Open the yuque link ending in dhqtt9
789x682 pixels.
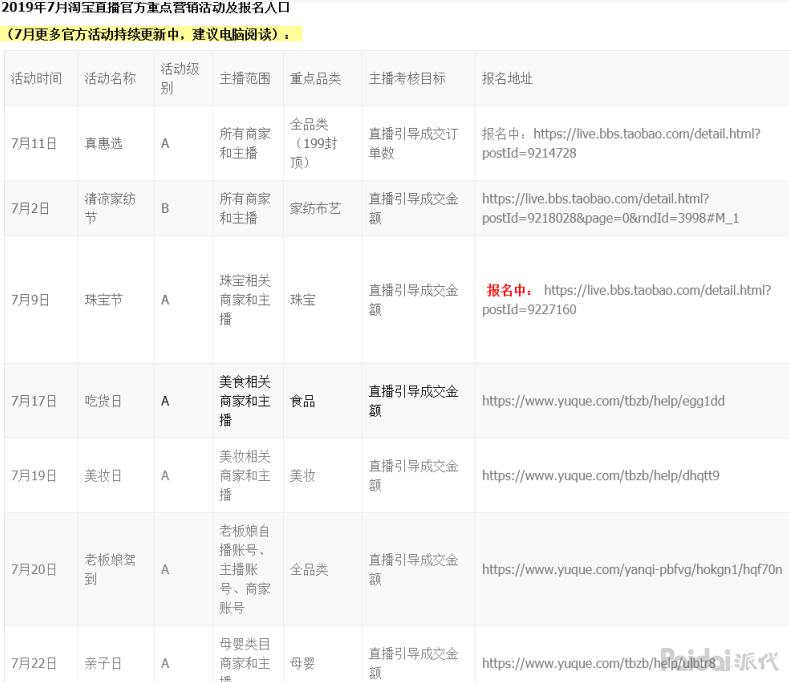point(601,476)
